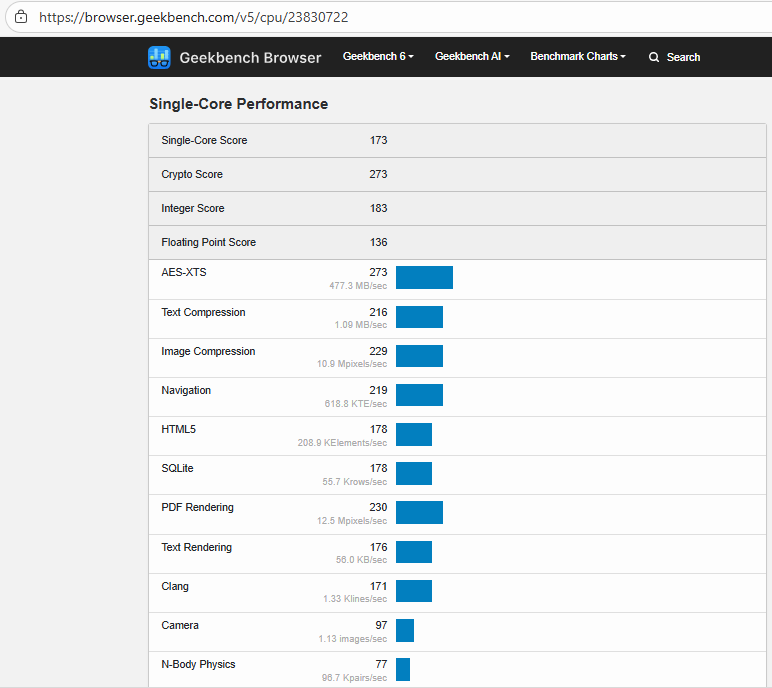The height and width of the screenshot is (688, 772).
Task: Click the Single-Core Score label
Action: [x=204, y=140]
